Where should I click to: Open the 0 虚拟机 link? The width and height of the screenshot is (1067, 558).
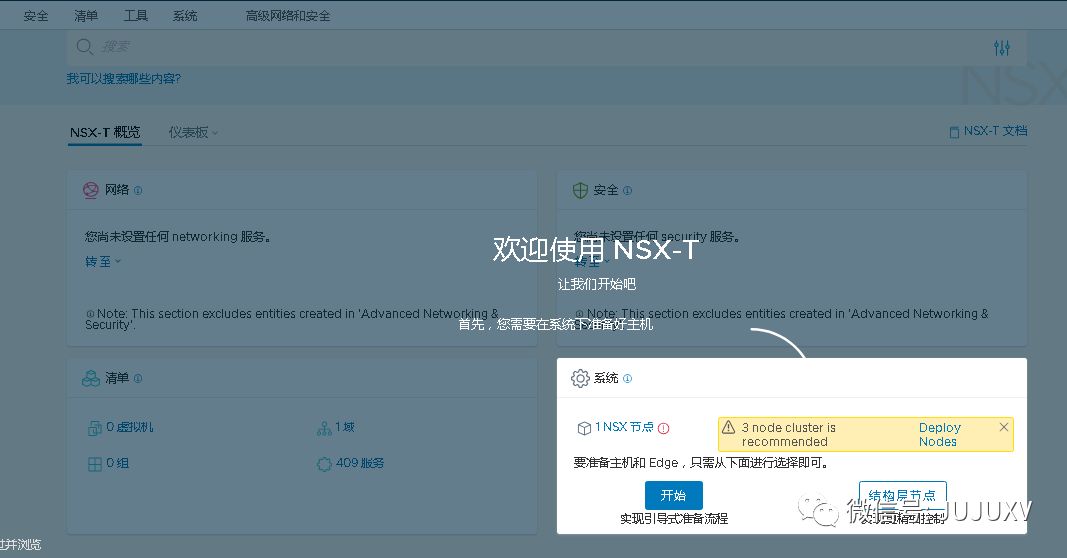click(x=129, y=427)
